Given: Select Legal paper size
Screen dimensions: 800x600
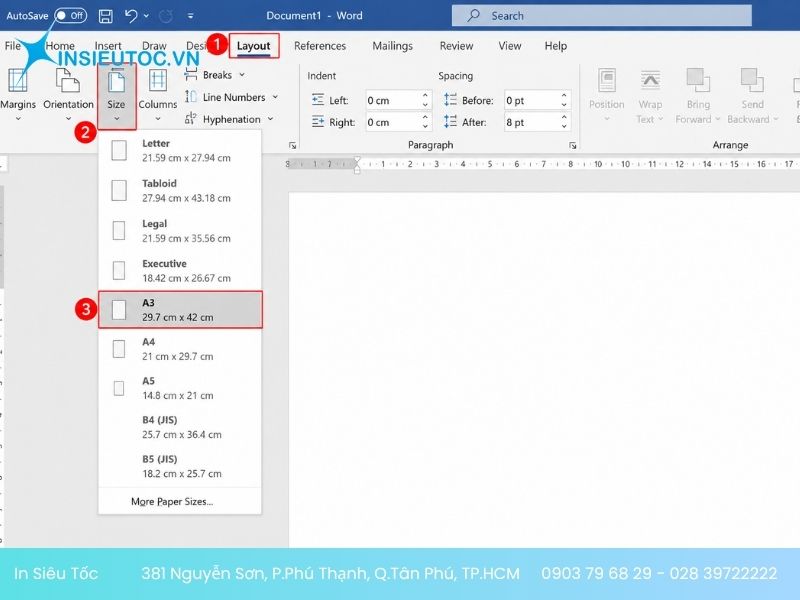Looking at the screenshot, I should click(180, 231).
